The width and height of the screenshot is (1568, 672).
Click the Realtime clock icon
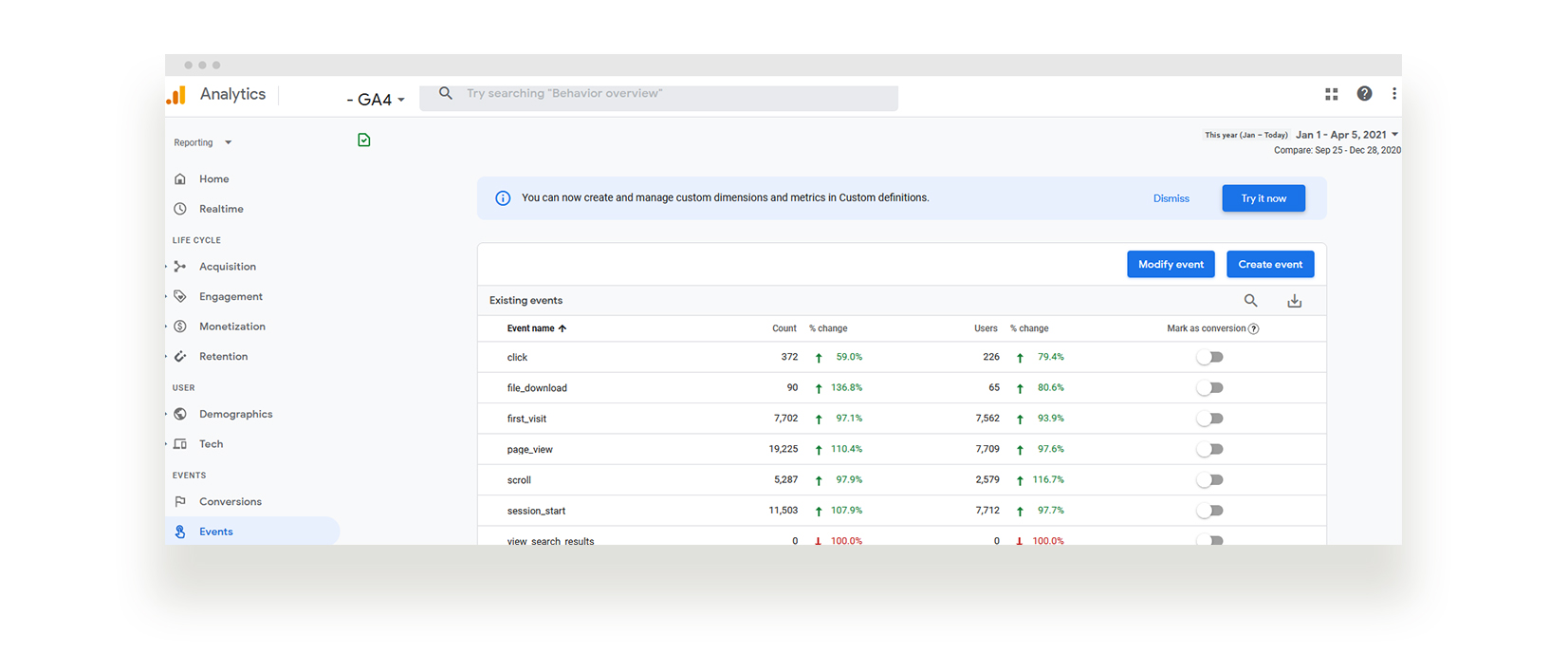point(180,209)
